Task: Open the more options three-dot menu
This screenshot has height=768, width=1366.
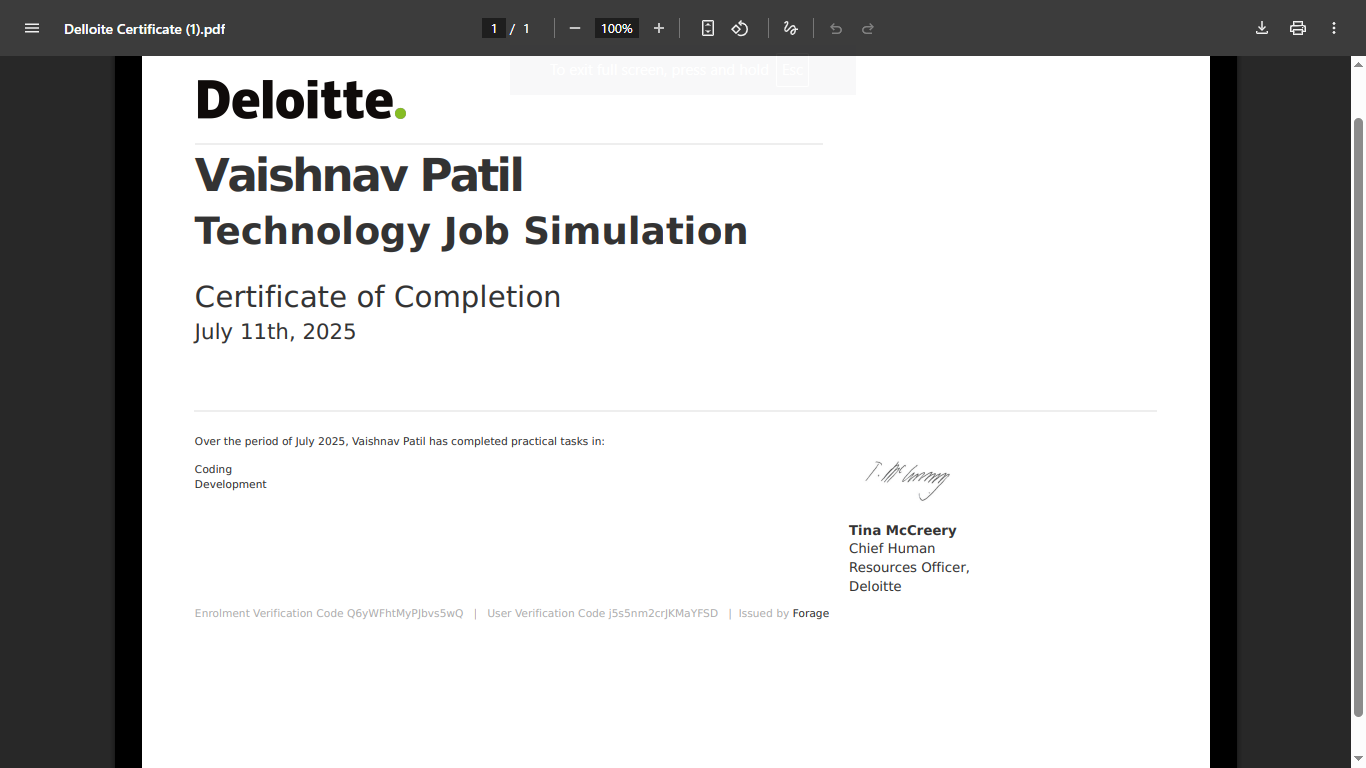Action: click(x=1334, y=28)
